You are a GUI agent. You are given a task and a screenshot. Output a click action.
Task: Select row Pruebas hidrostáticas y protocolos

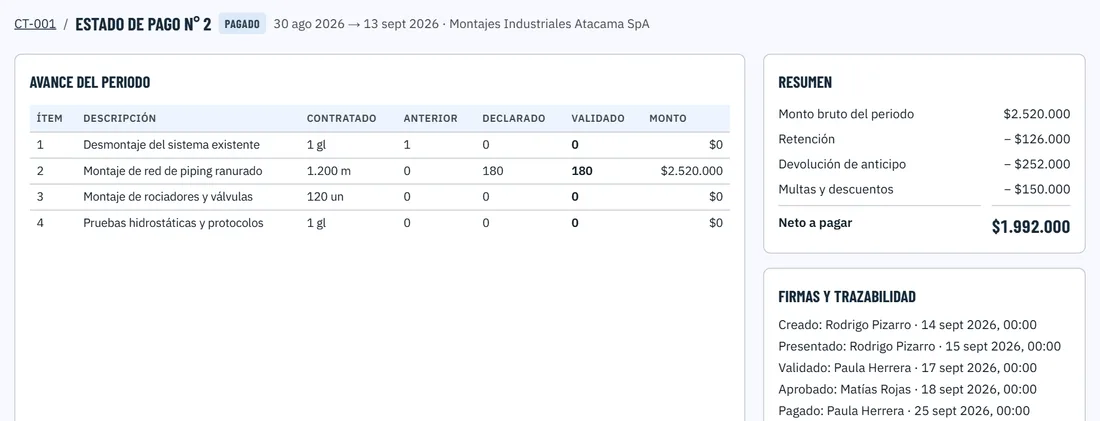tap(380, 223)
